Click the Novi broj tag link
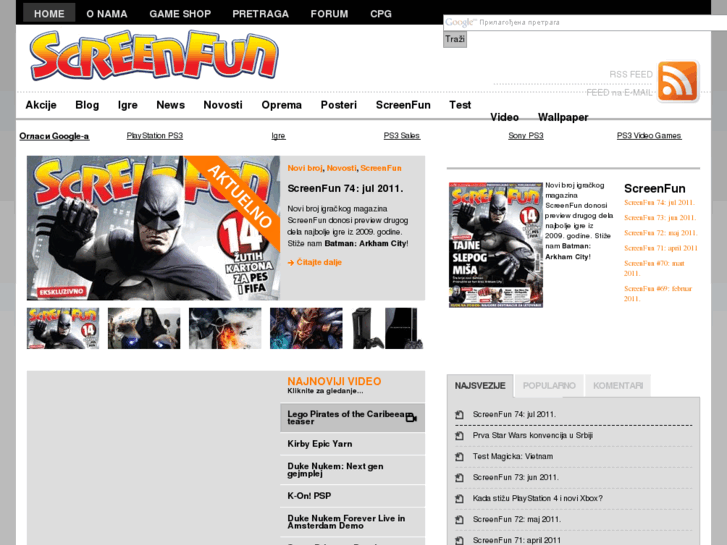 305,168
